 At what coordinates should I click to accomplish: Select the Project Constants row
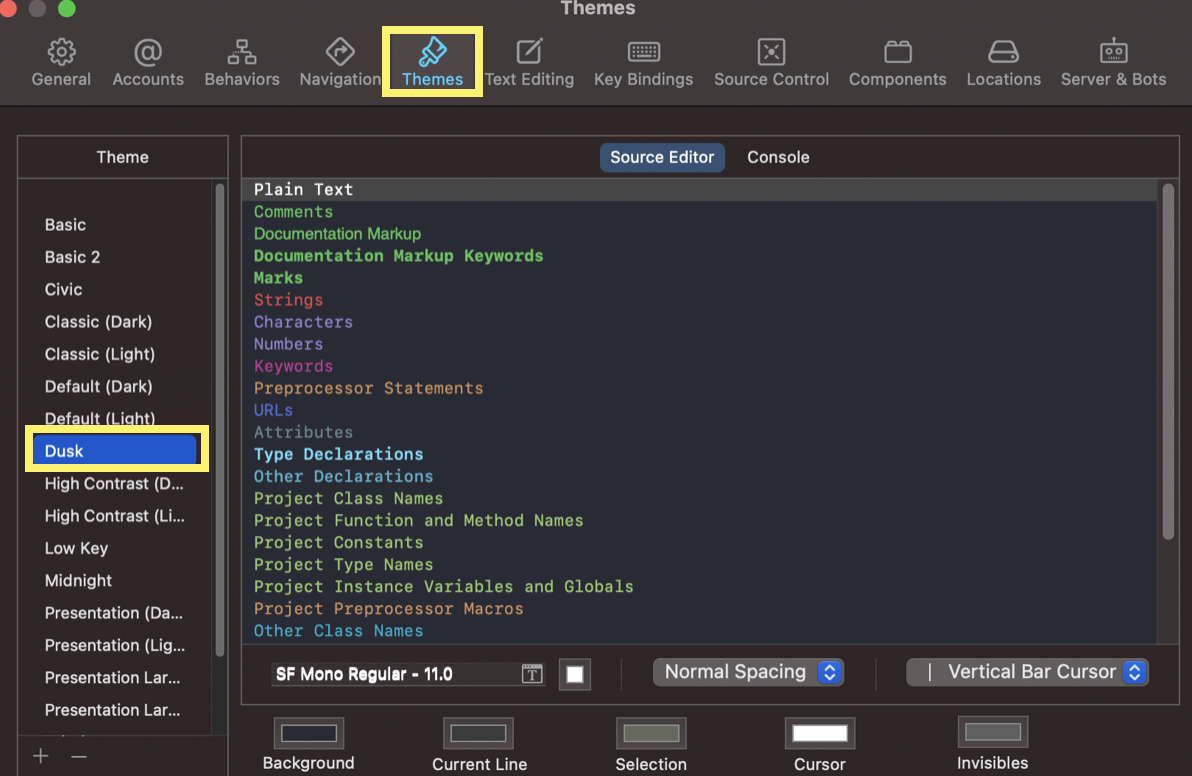pos(699,543)
